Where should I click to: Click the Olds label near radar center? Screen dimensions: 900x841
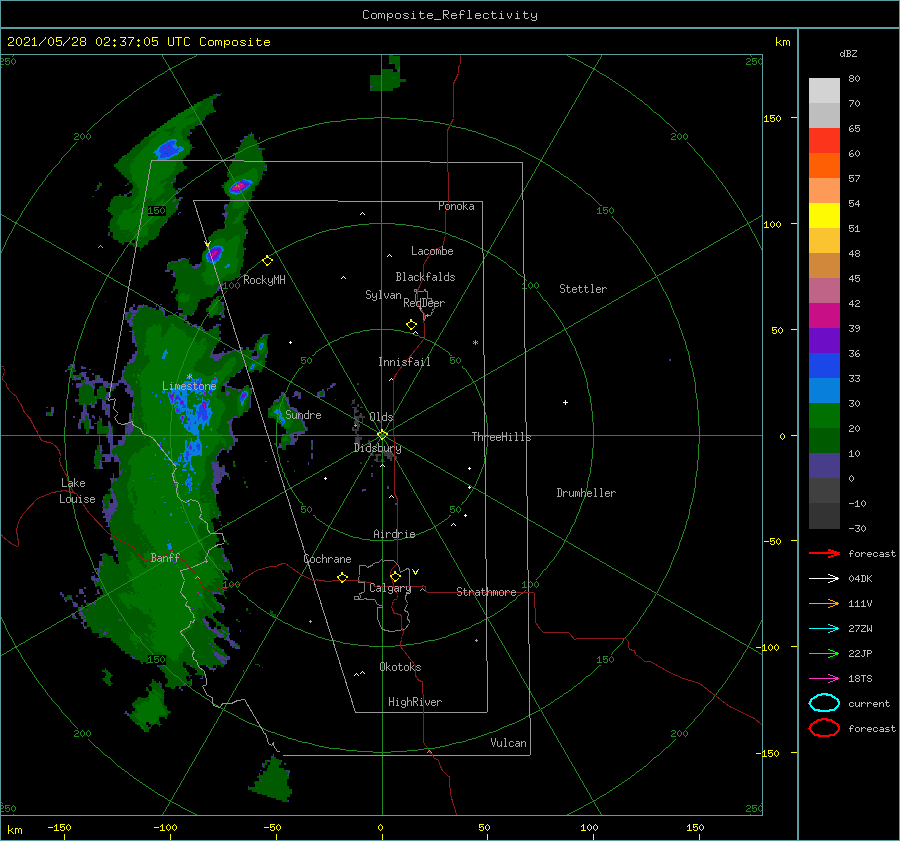point(381,417)
